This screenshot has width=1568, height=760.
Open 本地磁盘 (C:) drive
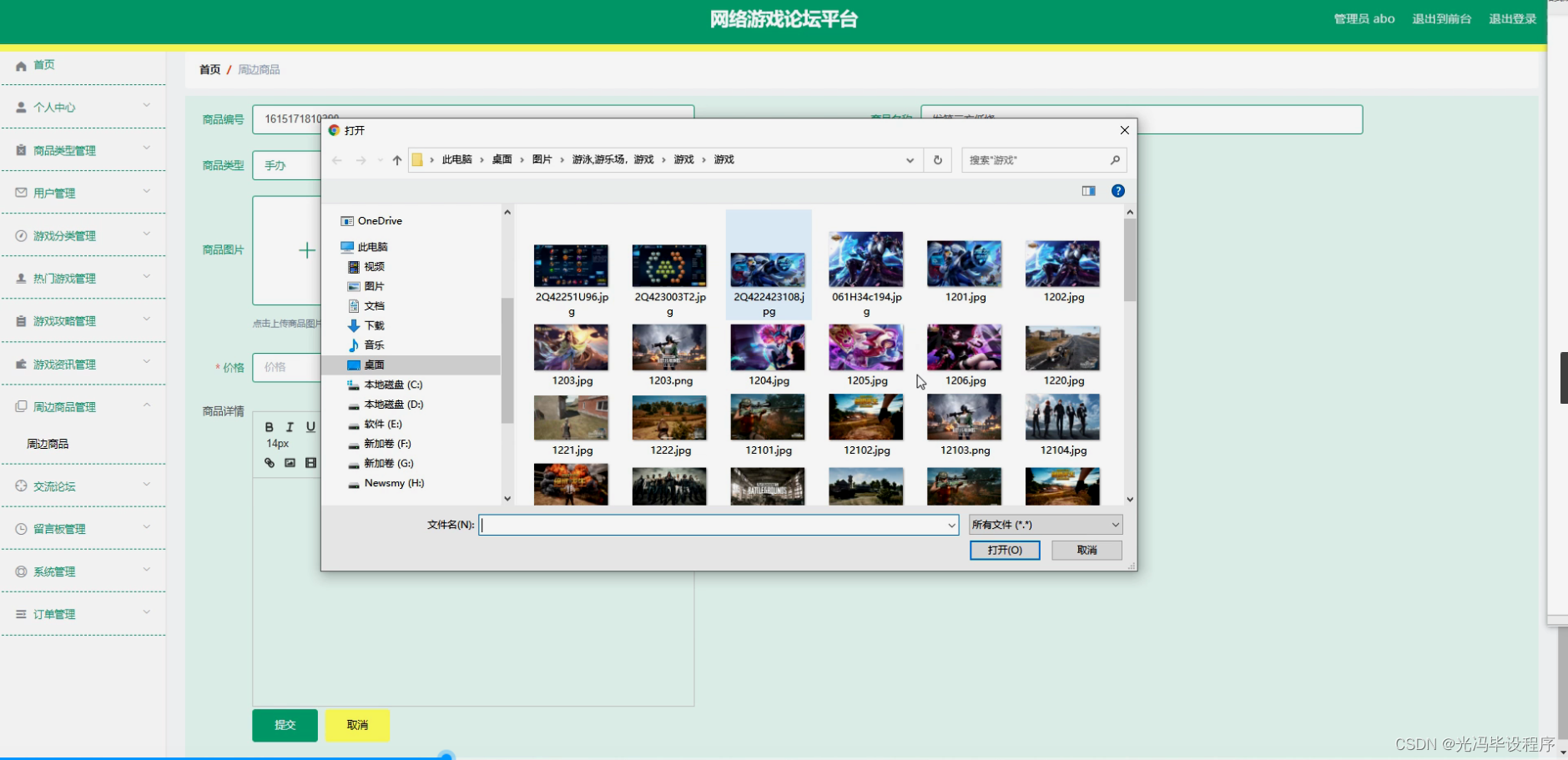[x=385, y=385]
